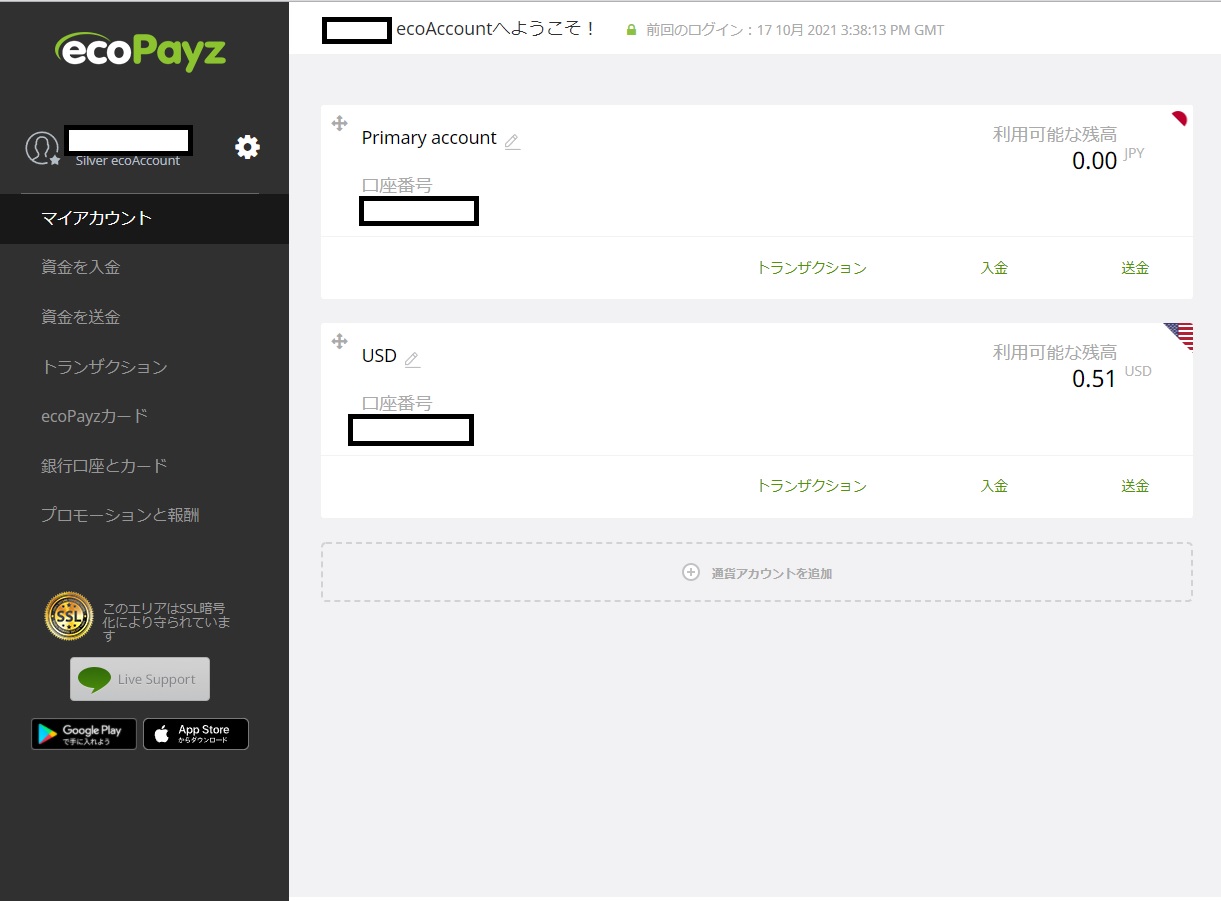Click 入金 link in USD account
1221x901 pixels.
994,486
